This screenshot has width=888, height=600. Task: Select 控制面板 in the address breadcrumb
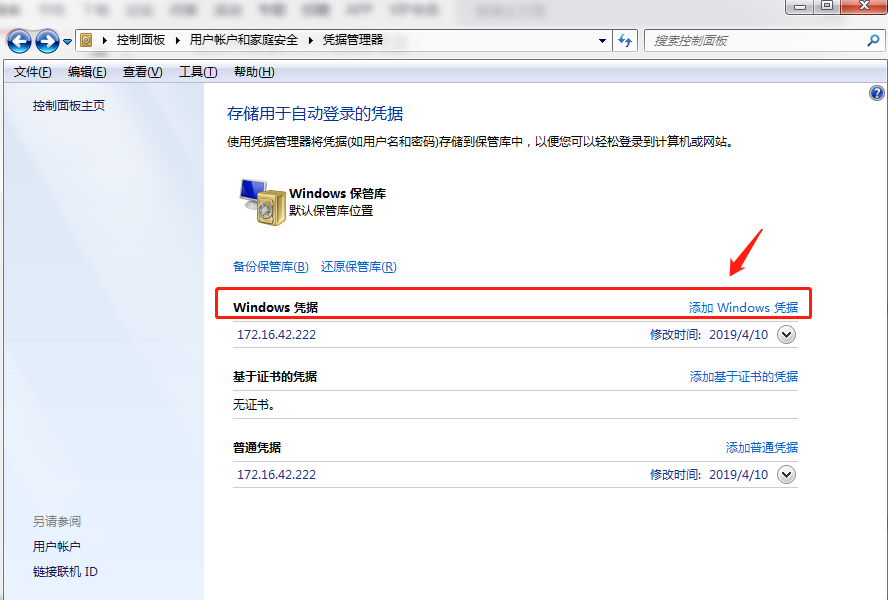click(141, 40)
